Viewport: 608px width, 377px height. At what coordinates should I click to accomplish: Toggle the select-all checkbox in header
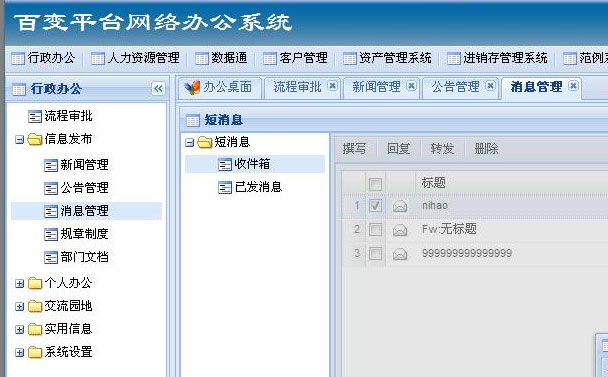[x=375, y=184]
